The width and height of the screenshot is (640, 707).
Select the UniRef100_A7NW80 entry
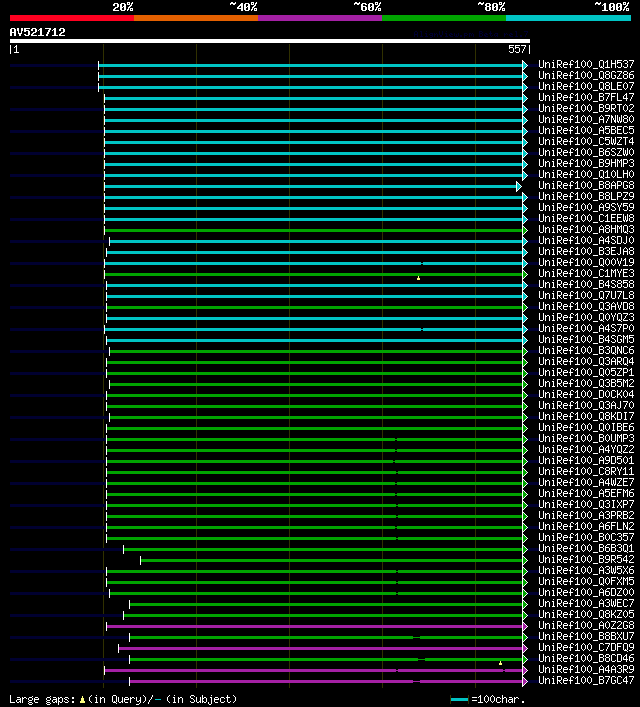tap(586, 119)
